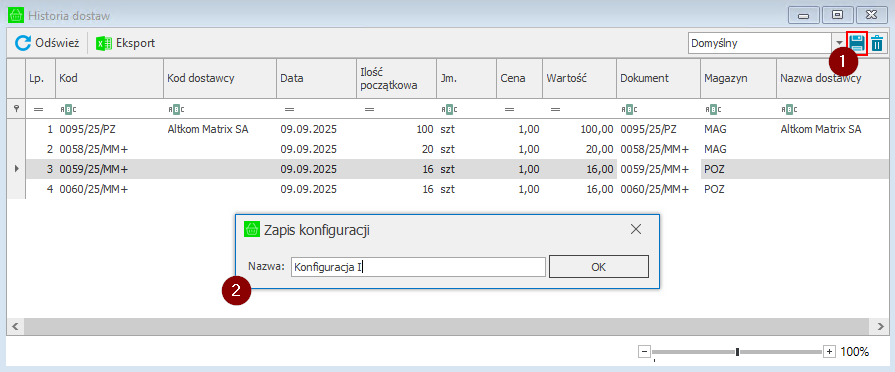Click the Jm. column header

coord(466,78)
